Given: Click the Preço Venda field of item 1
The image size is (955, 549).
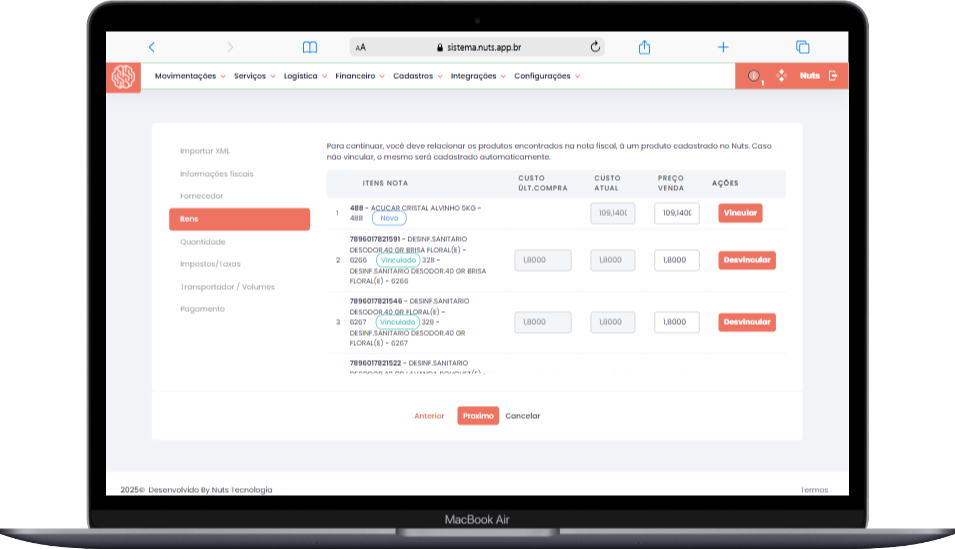Looking at the screenshot, I should [x=676, y=213].
